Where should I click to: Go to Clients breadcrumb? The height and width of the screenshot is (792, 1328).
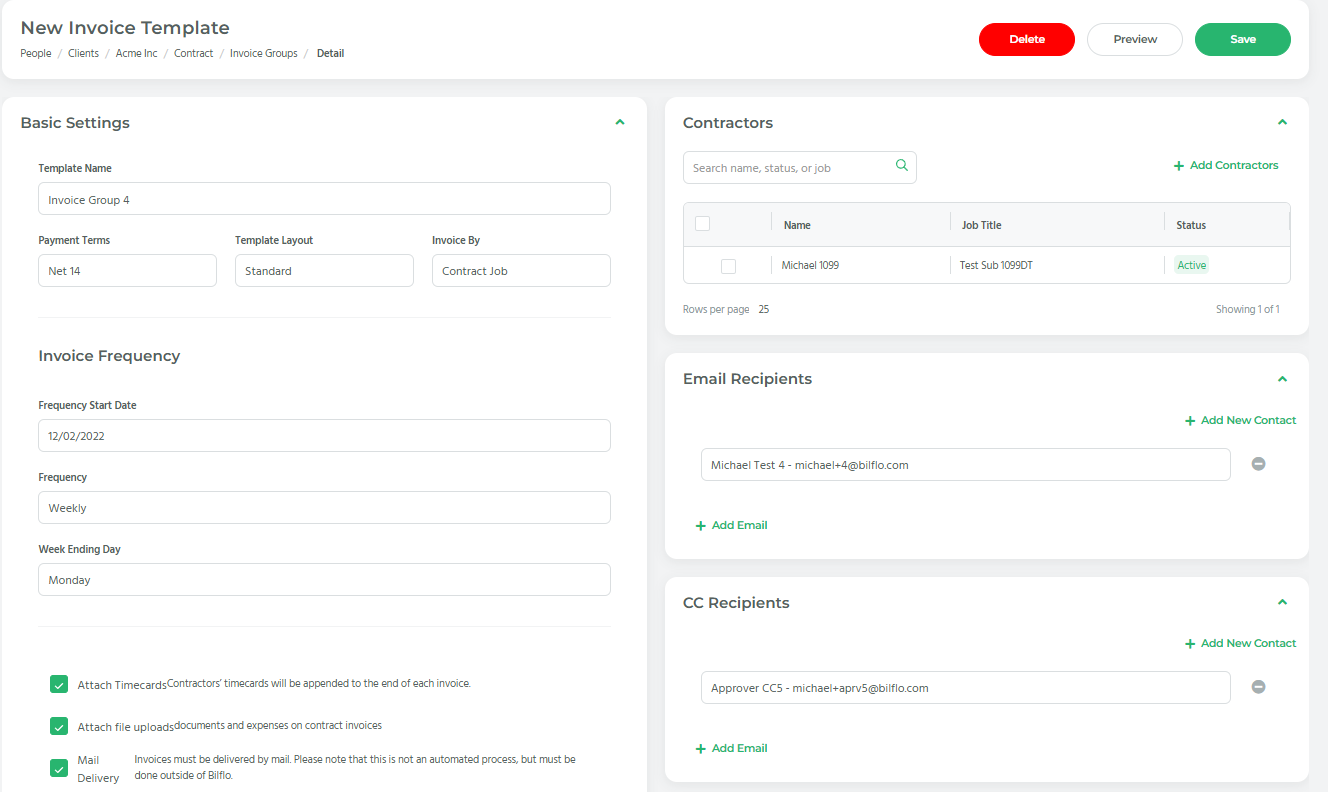84,53
